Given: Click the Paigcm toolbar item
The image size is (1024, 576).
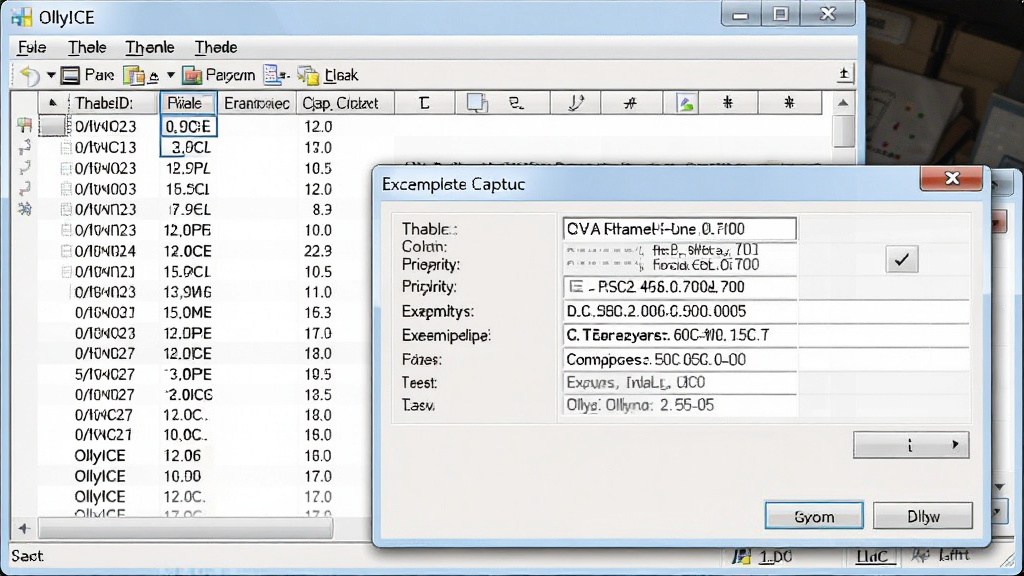Looking at the screenshot, I should click(x=219, y=76).
